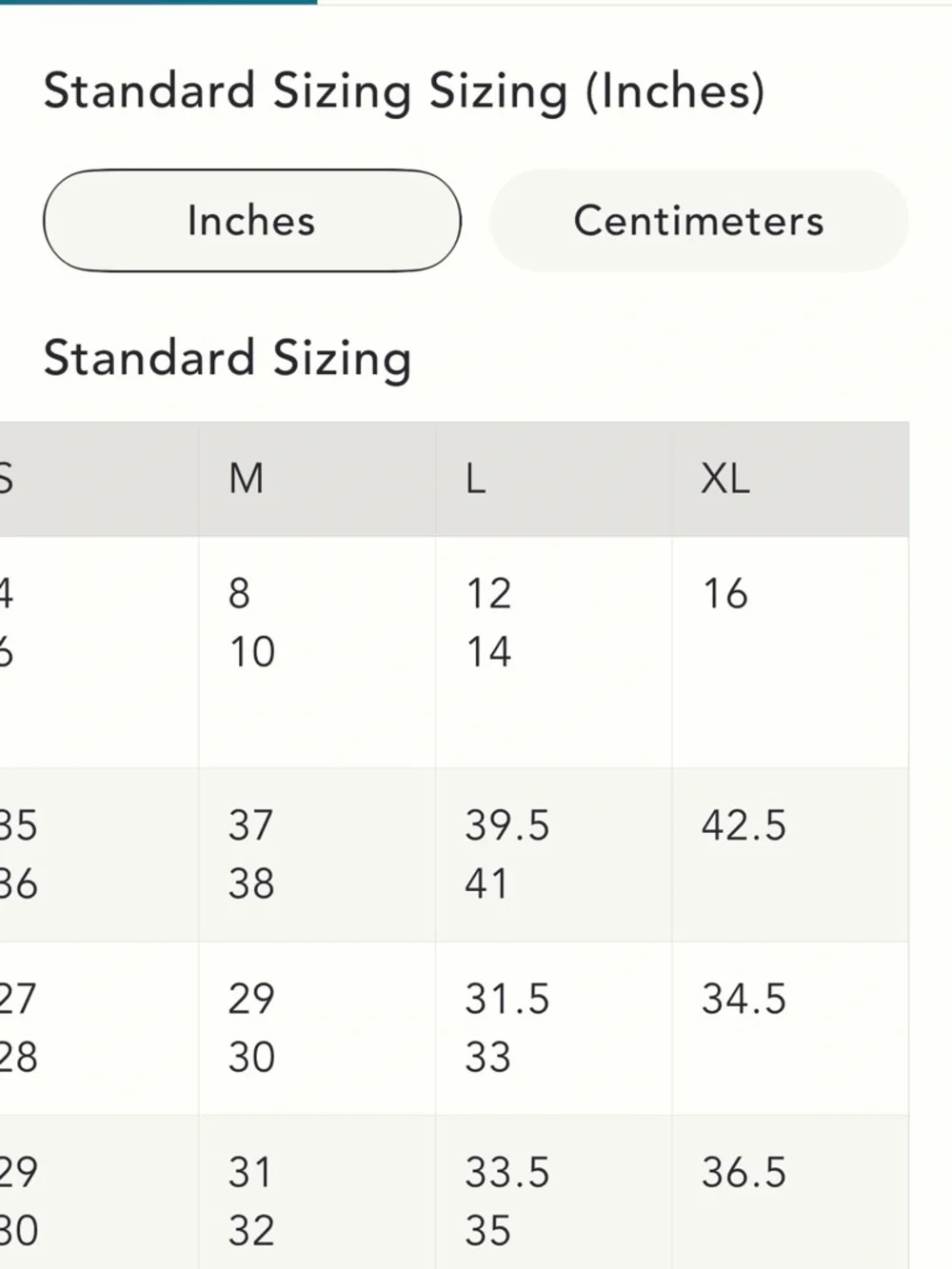Click the L cell showing 12 and 14
This screenshot has width=952, height=1269.
(x=554, y=652)
